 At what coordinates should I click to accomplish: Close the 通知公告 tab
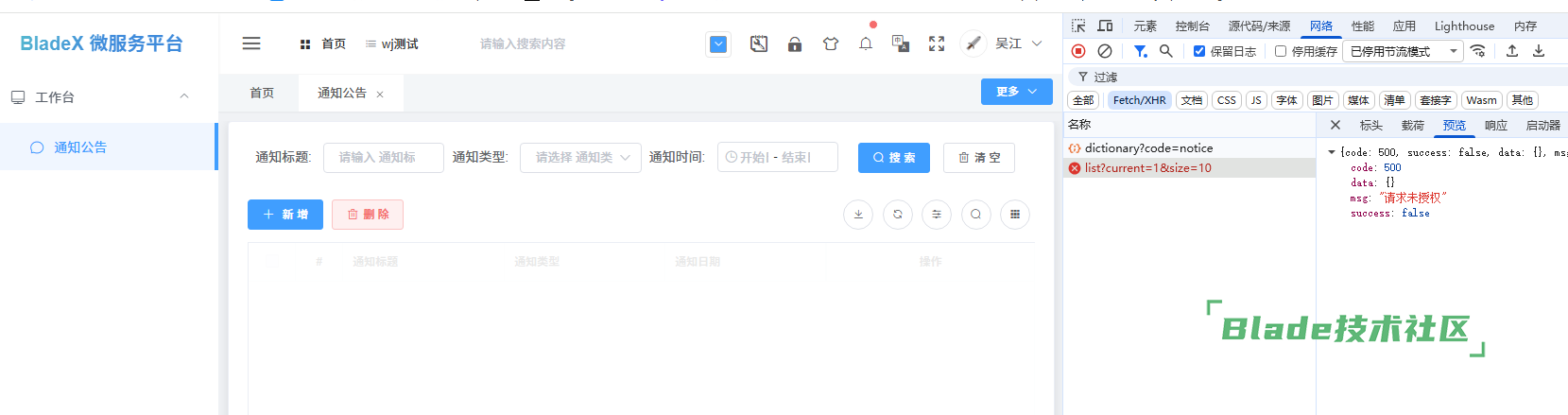380,95
